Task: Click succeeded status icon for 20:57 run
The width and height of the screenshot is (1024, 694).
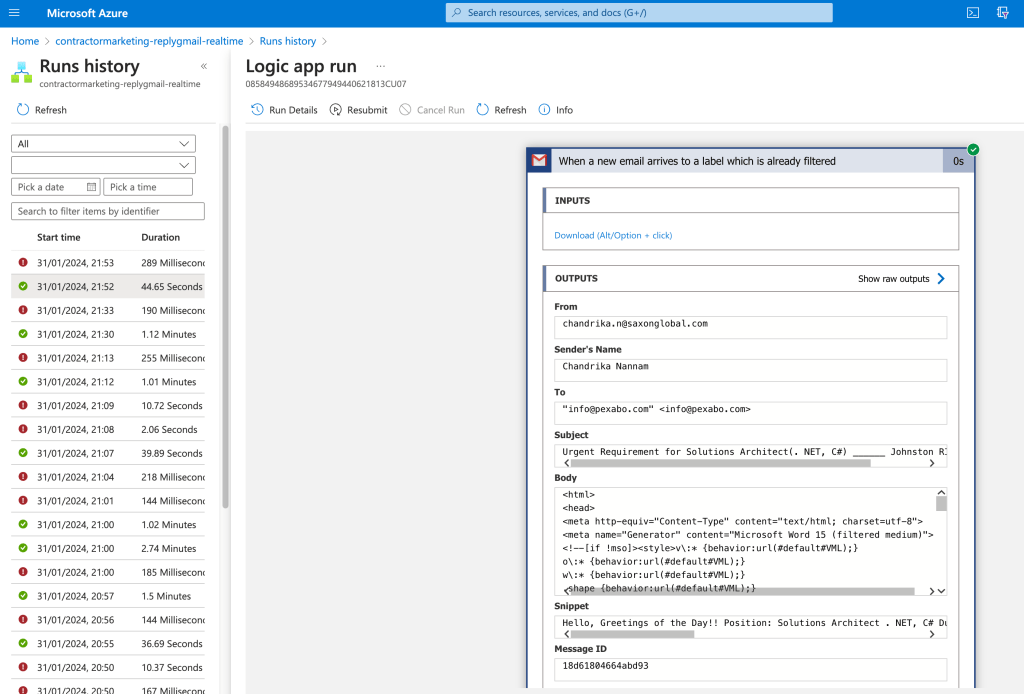Action: (x=23, y=596)
